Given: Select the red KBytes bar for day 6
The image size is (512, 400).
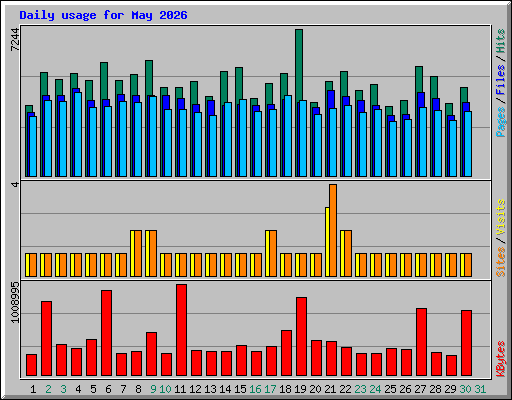Looking at the screenshot, I should (107, 333).
